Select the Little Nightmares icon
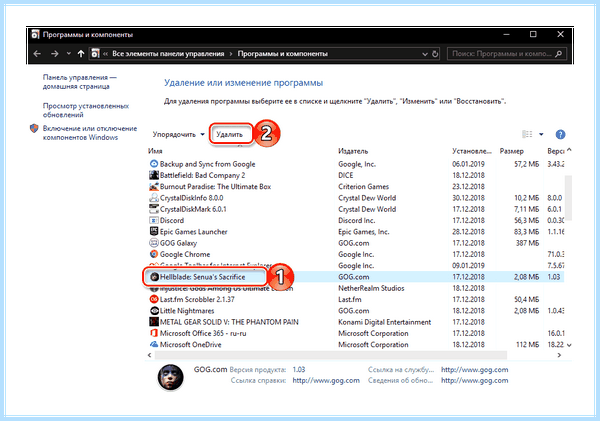 coord(154,310)
